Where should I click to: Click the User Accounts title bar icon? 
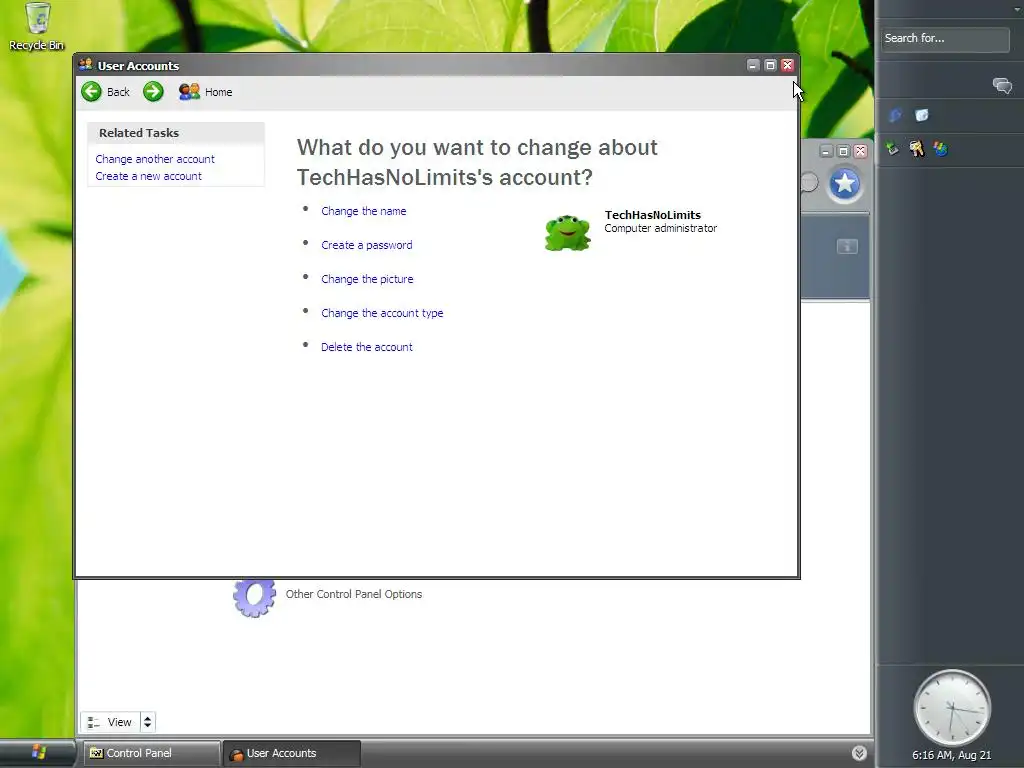(x=85, y=65)
